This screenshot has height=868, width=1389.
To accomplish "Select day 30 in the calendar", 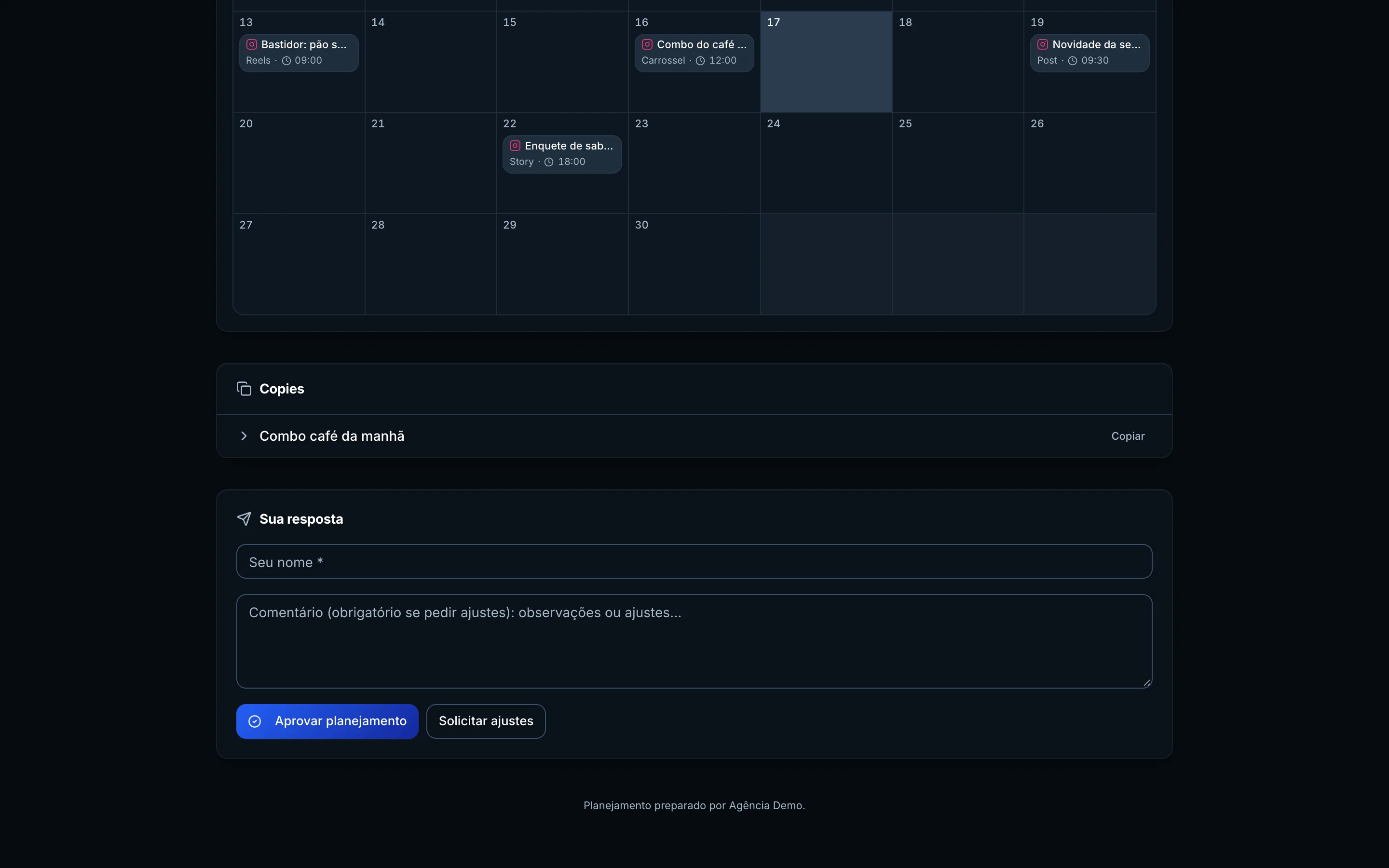I will tap(694, 264).
